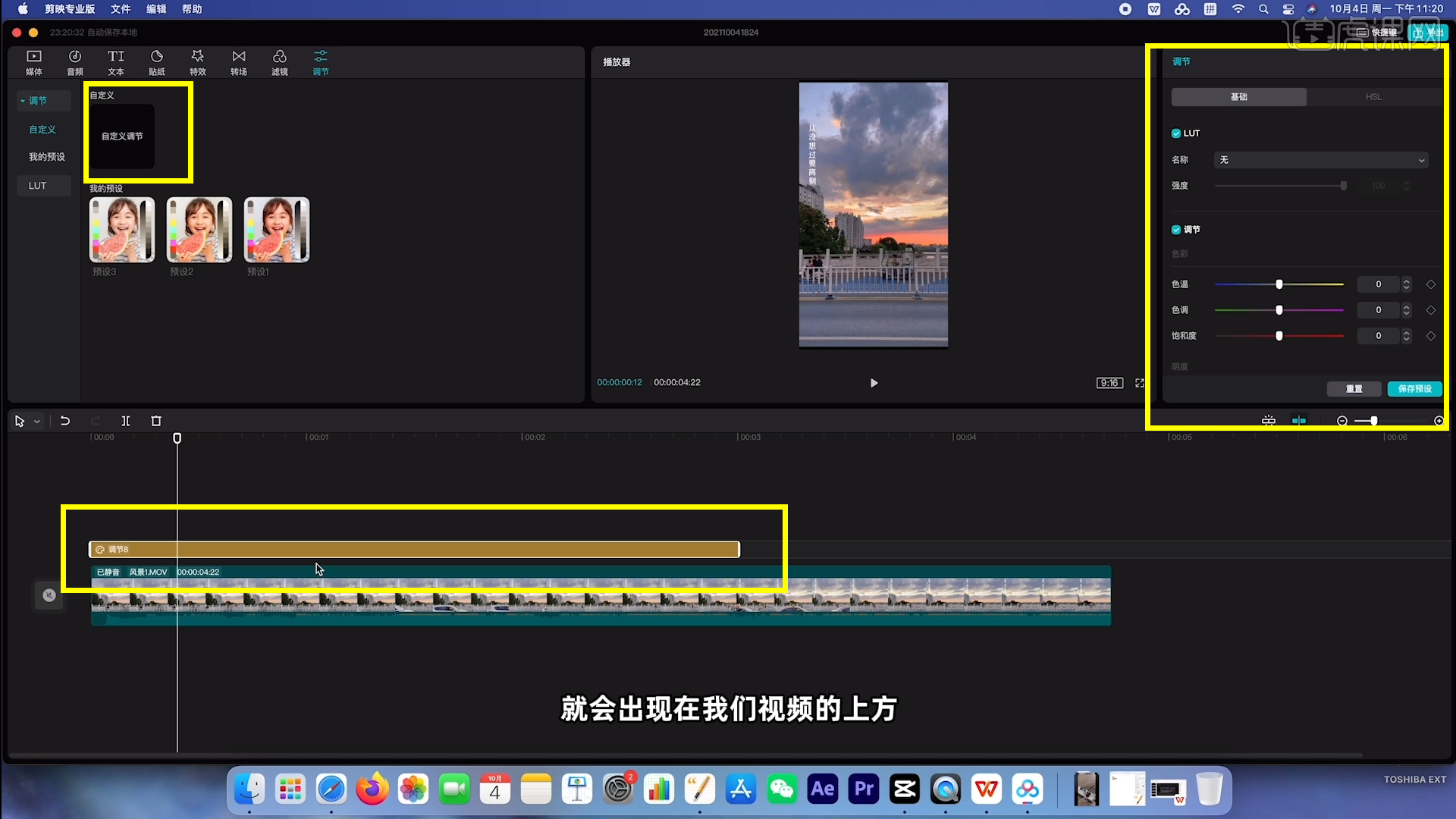Viewport: 1456px width, 819px height.
Task: Expand the pointer tool dropdown arrow
Action: click(x=36, y=422)
